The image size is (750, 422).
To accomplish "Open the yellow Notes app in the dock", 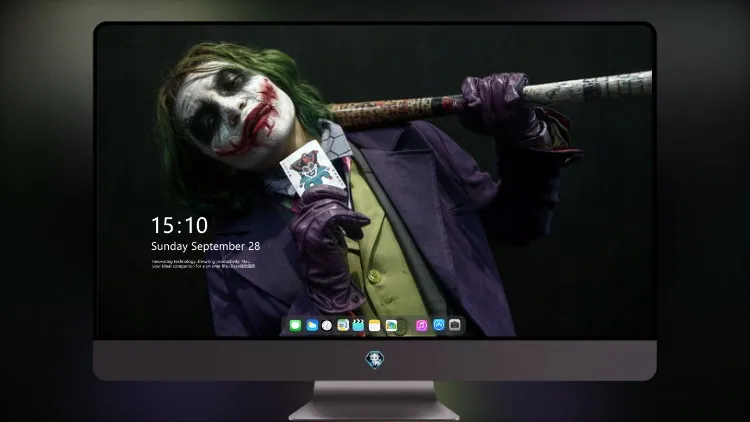I will pyautogui.click(x=375, y=326).
